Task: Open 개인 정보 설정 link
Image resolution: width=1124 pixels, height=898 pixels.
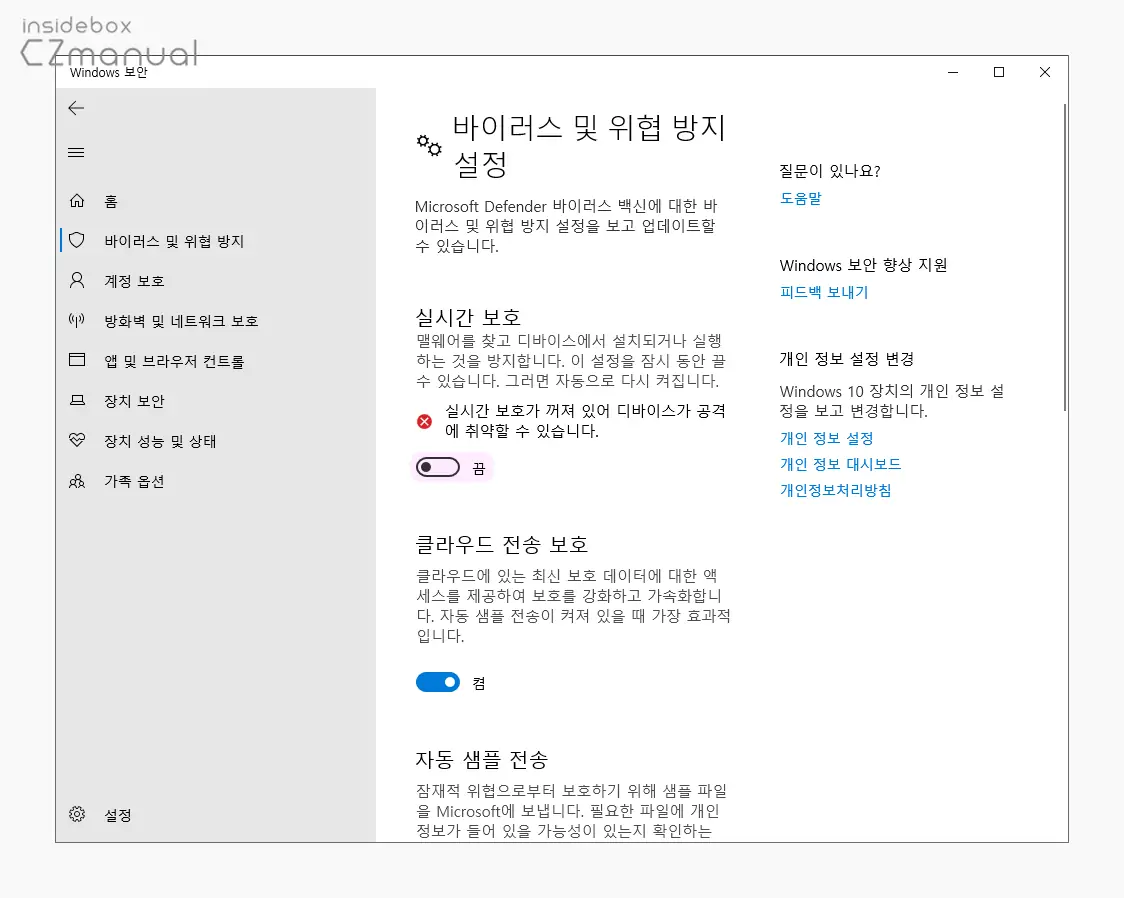Action: tap(827, 438)
